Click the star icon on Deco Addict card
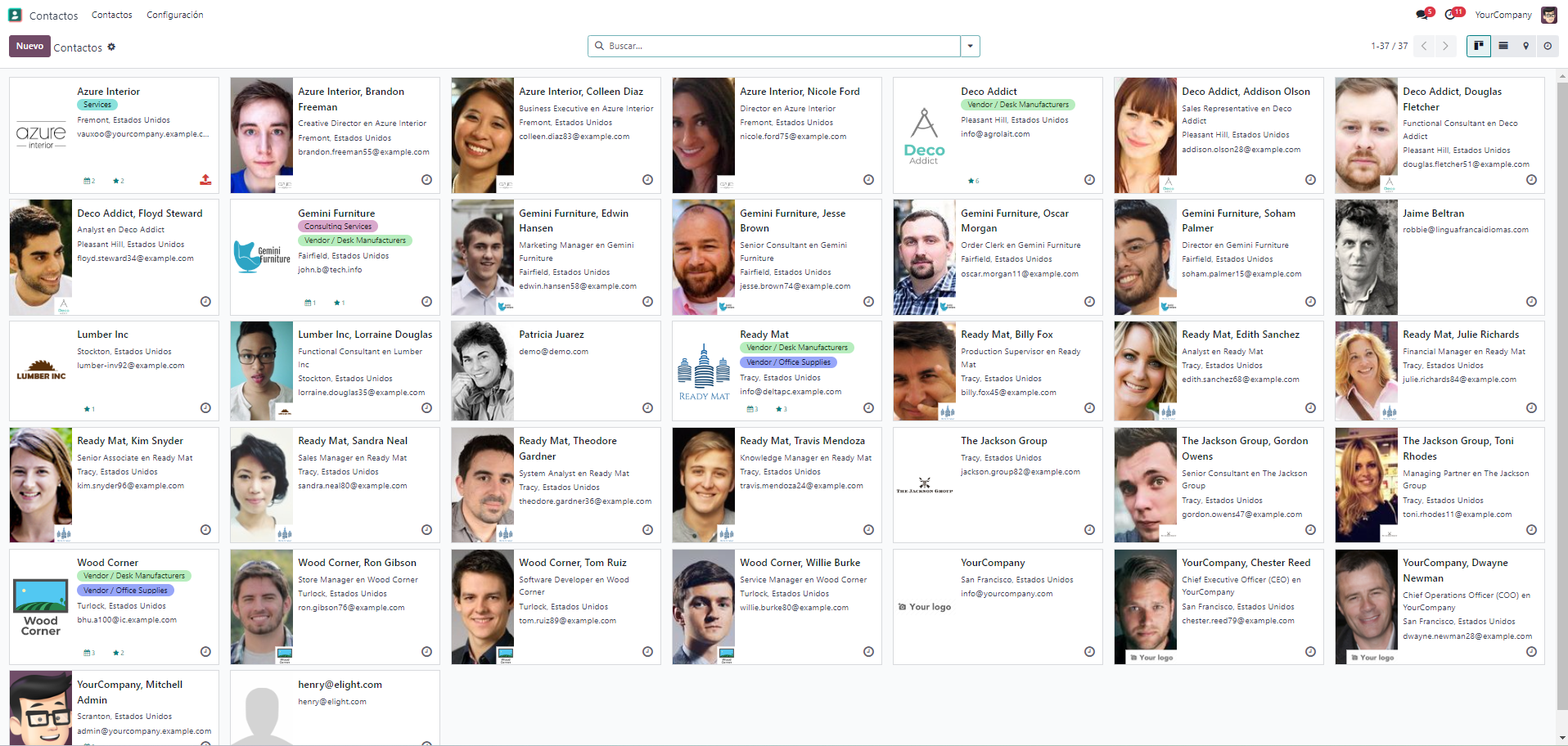The height and width of the screenshot is (746, 1568). pyautogui.click(x=973, y=181)
